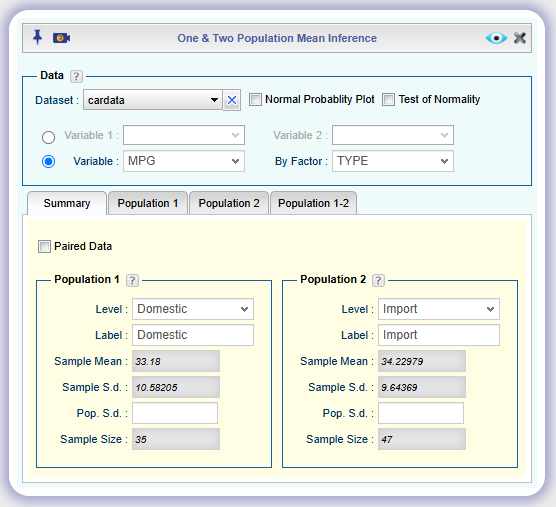Click Population 1 Sample Mean 33.18
Screen dimensions: 556x507
click(x=176, y=361)
